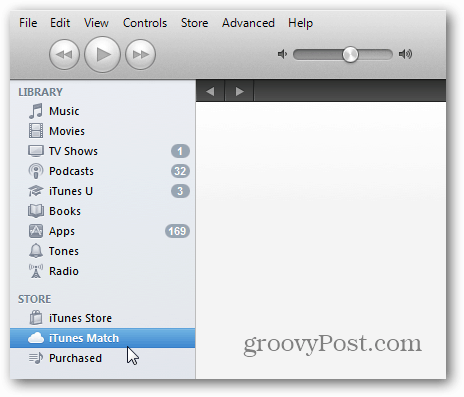The image size is (464, 397).
Task: Select the iTunes Match label
Action: click(84, 338)
